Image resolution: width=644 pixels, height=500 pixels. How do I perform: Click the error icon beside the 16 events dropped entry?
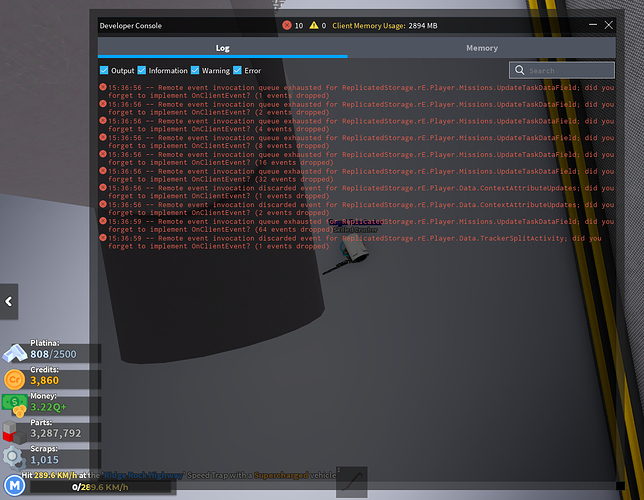[x=103, y=154]
